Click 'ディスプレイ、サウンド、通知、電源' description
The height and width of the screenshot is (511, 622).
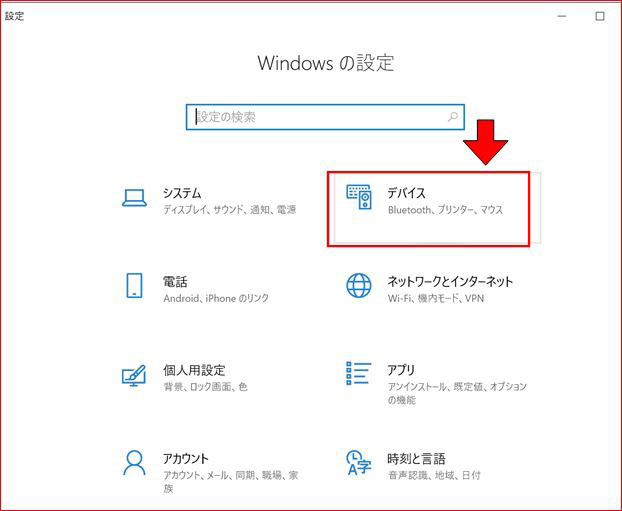point(230,209)
